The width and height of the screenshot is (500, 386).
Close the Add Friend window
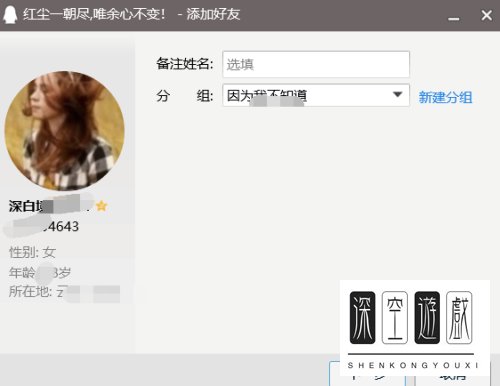(x=487, y=15)
